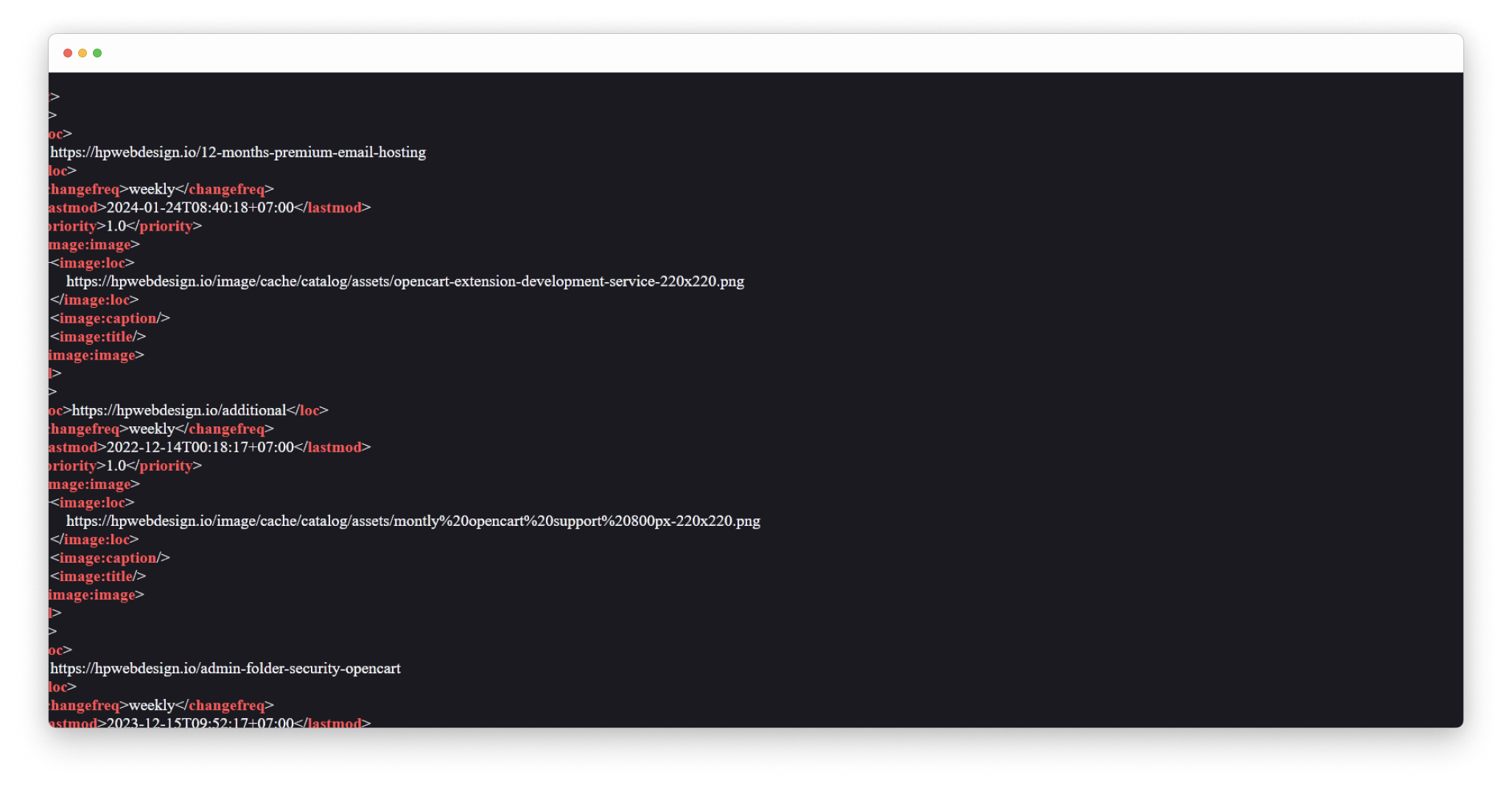Viewport: 1512px width, 791px height.
Task: Click the closing image:loc tag below the montly support URL
Action: [94, 539]
